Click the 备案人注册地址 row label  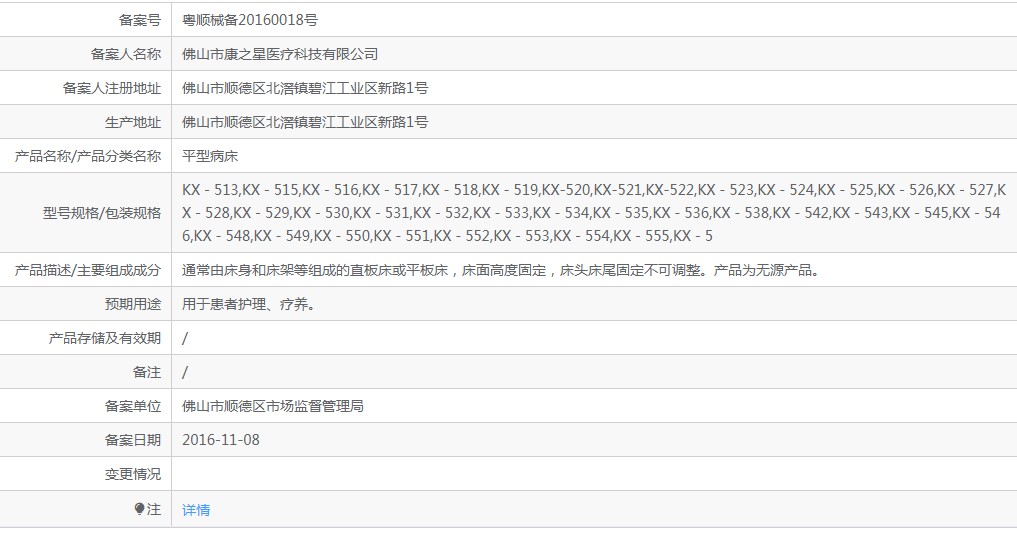point(112,88)
